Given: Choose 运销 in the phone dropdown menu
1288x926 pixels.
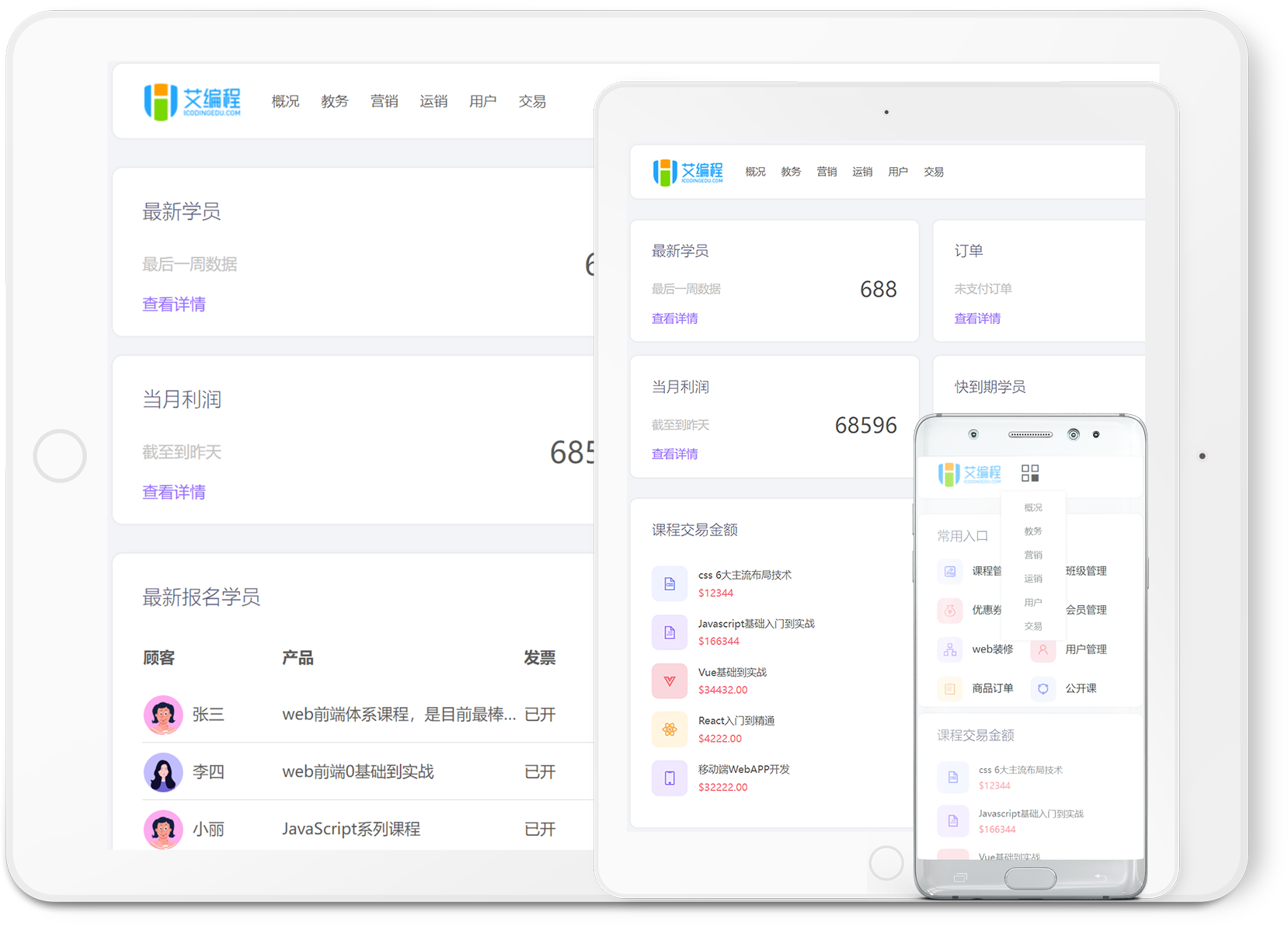Looking at the screenshot, I should click(x=1033, y=579).
